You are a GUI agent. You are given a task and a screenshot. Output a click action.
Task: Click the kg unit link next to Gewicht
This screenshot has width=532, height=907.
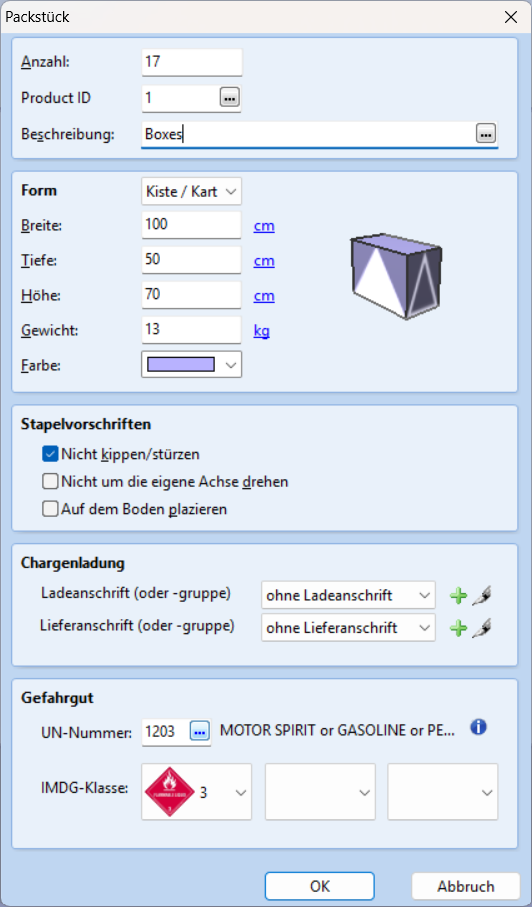(x=261, y=331)
